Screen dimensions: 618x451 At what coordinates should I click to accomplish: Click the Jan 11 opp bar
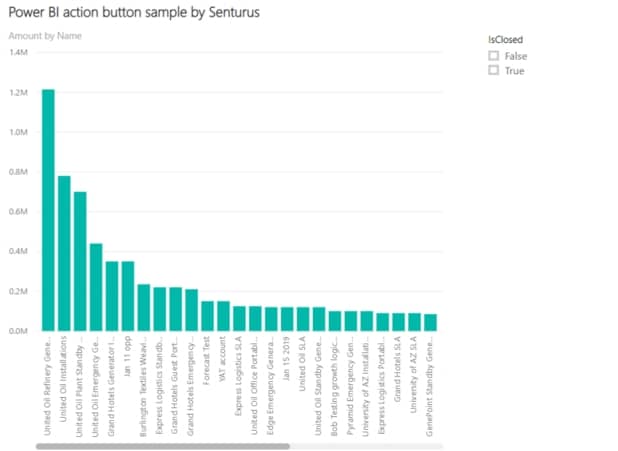coord(128,296)
